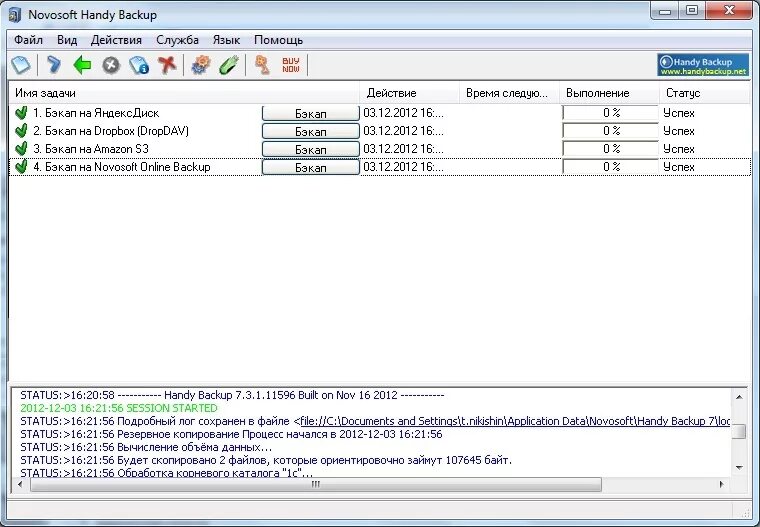This screenshot has height=527, width=760.
Task: Click the Время следую... column header
Action: point(509,93)
